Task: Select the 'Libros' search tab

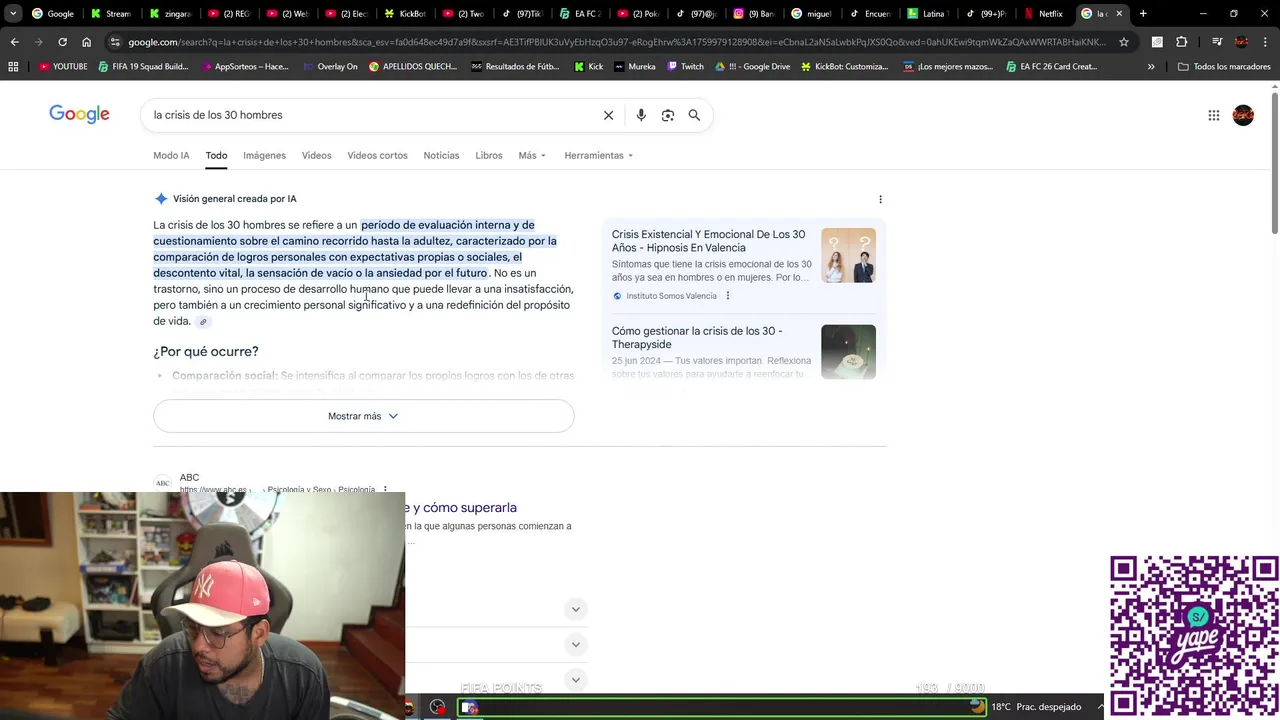Action: (489, 155)
